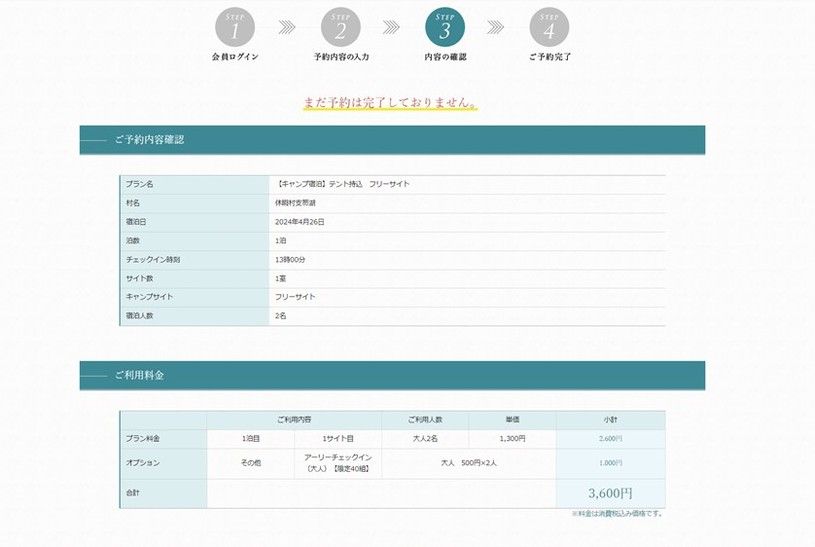Click the 内容の確認 step label
This screenshot has height=547, width=815.
point(445,57)
